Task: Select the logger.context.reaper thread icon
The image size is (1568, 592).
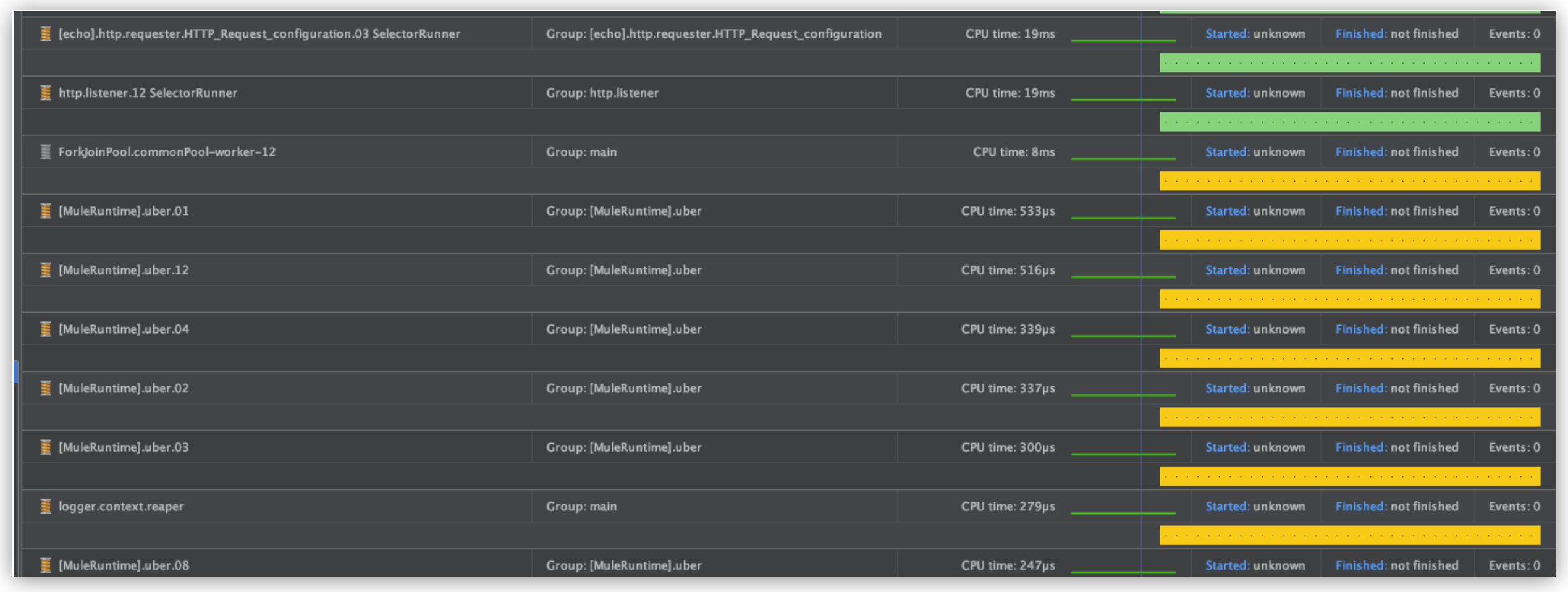Action: coord(46,506)
